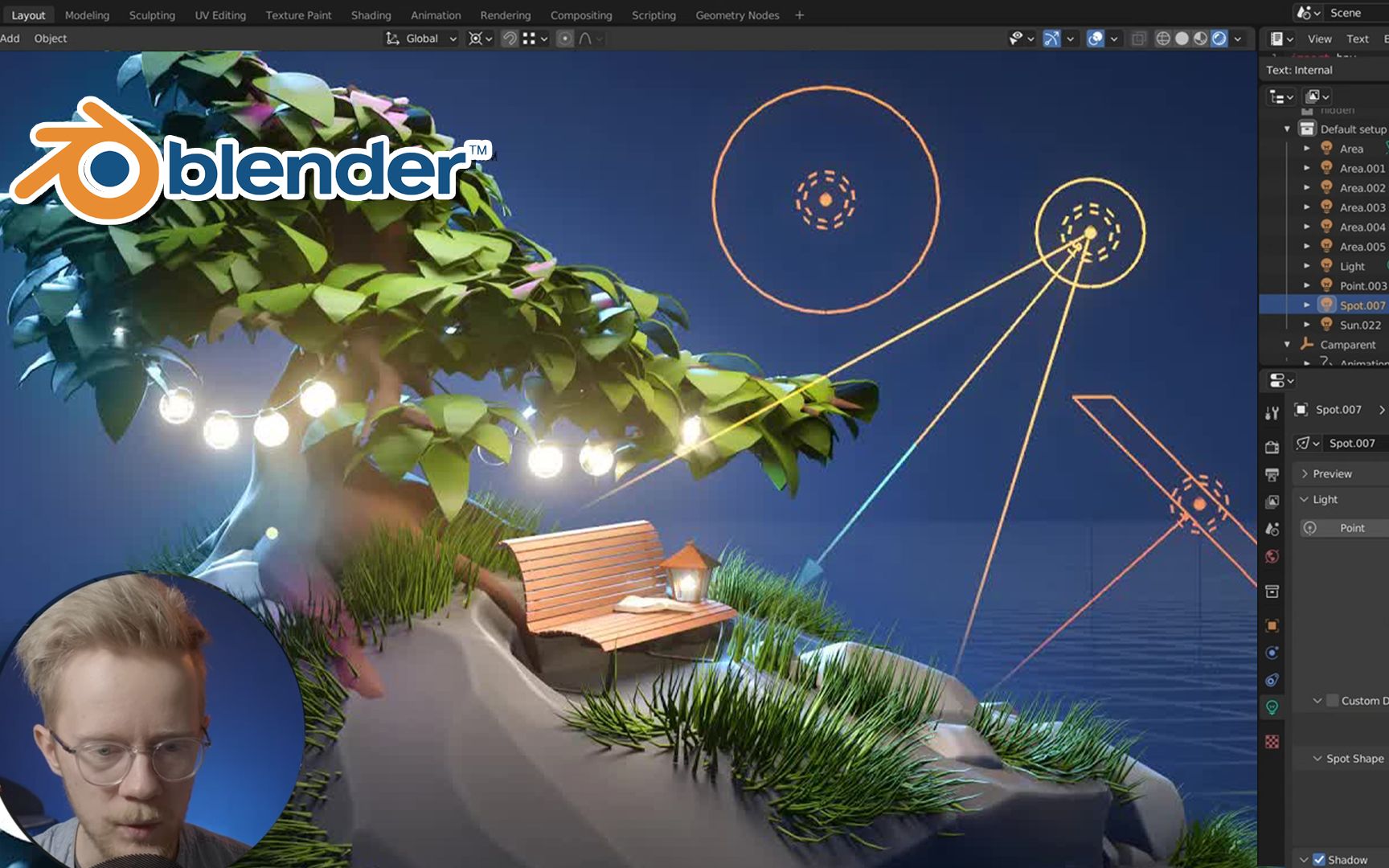The width and height of the screenshot is (1389, 868).
Task: Click the Point light type button
Action: coord(1352,528)
